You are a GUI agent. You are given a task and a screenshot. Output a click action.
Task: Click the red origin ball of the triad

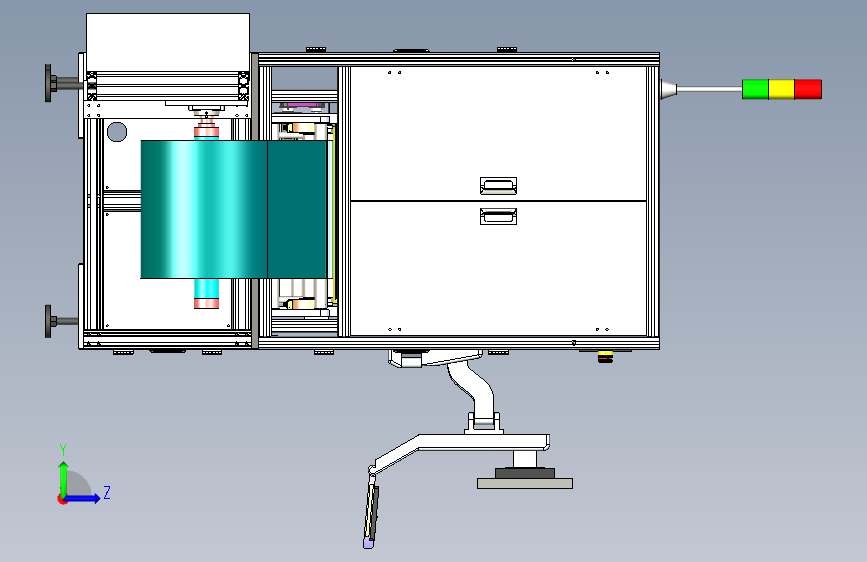[62, 499]
